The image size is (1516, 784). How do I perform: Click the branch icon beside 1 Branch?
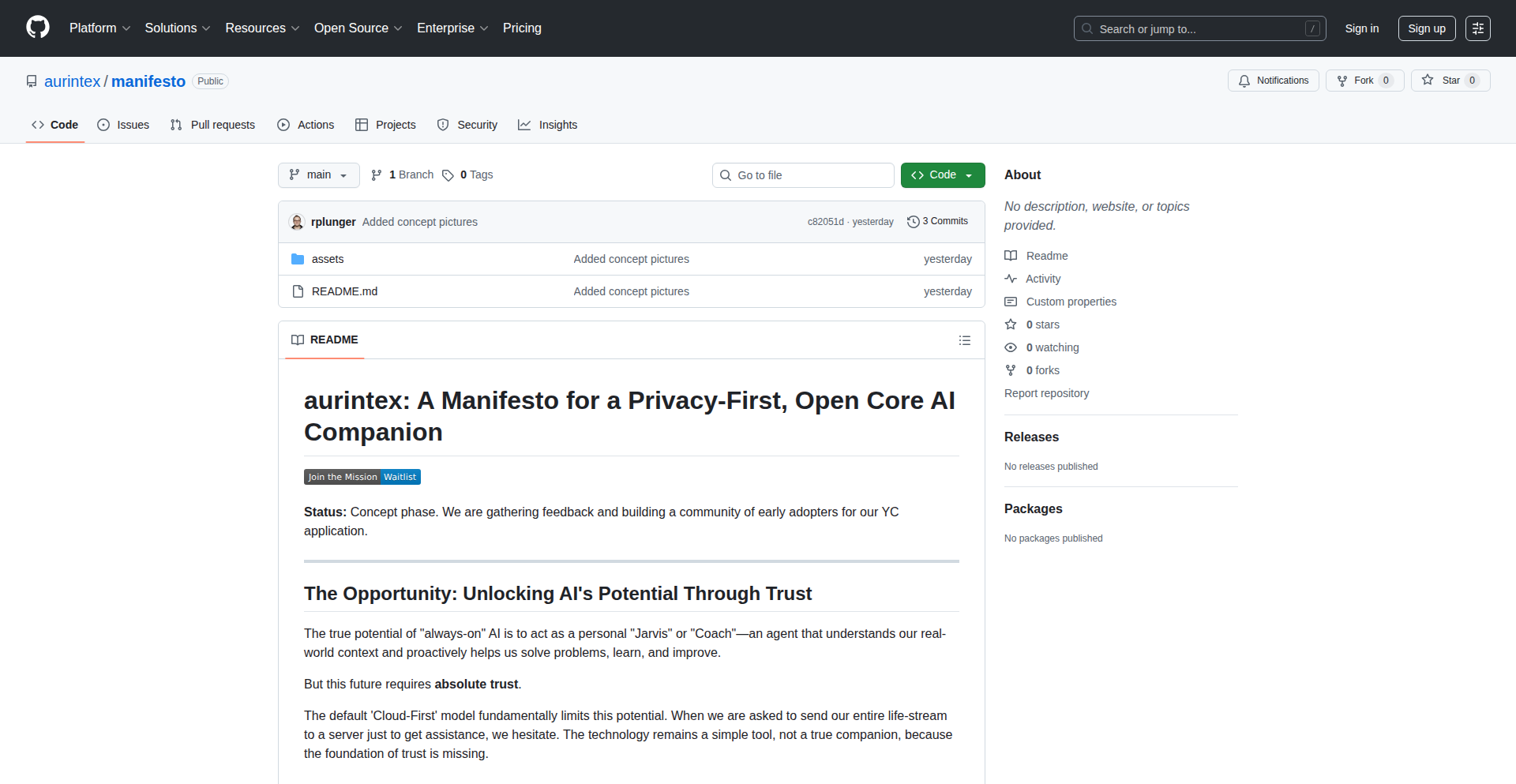point(377,175)
